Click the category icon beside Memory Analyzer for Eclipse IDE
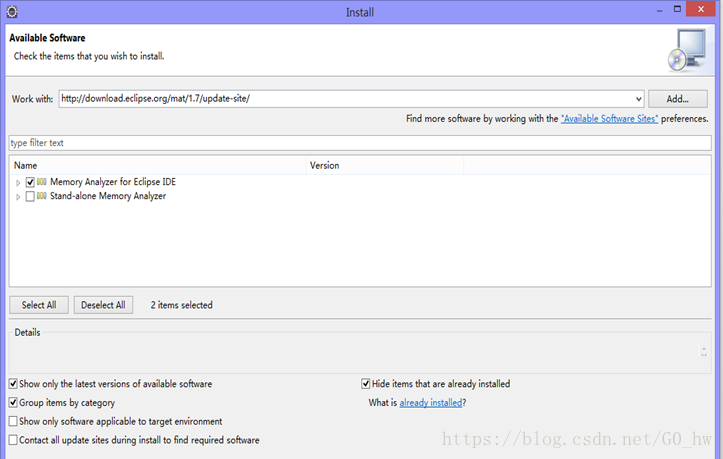This screenshot has height=459, width=723. (x=41, y=182)
